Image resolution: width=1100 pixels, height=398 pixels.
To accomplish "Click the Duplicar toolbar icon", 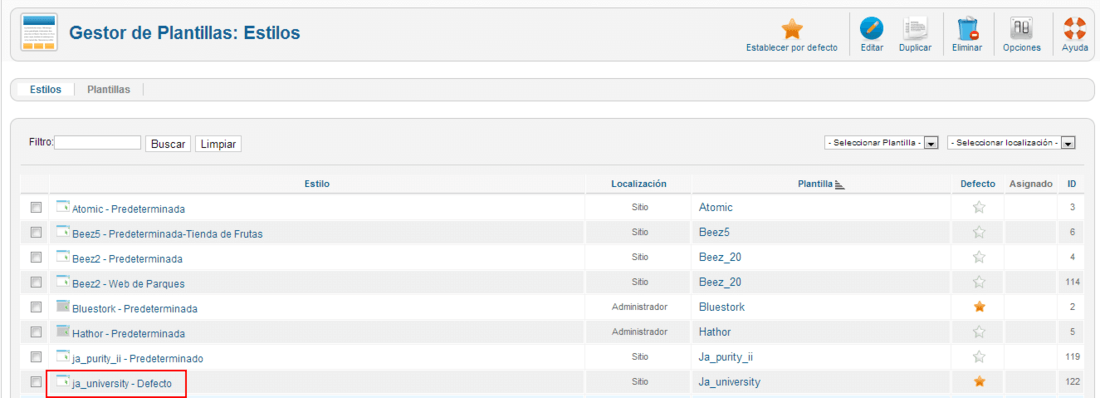I will 915,29.
